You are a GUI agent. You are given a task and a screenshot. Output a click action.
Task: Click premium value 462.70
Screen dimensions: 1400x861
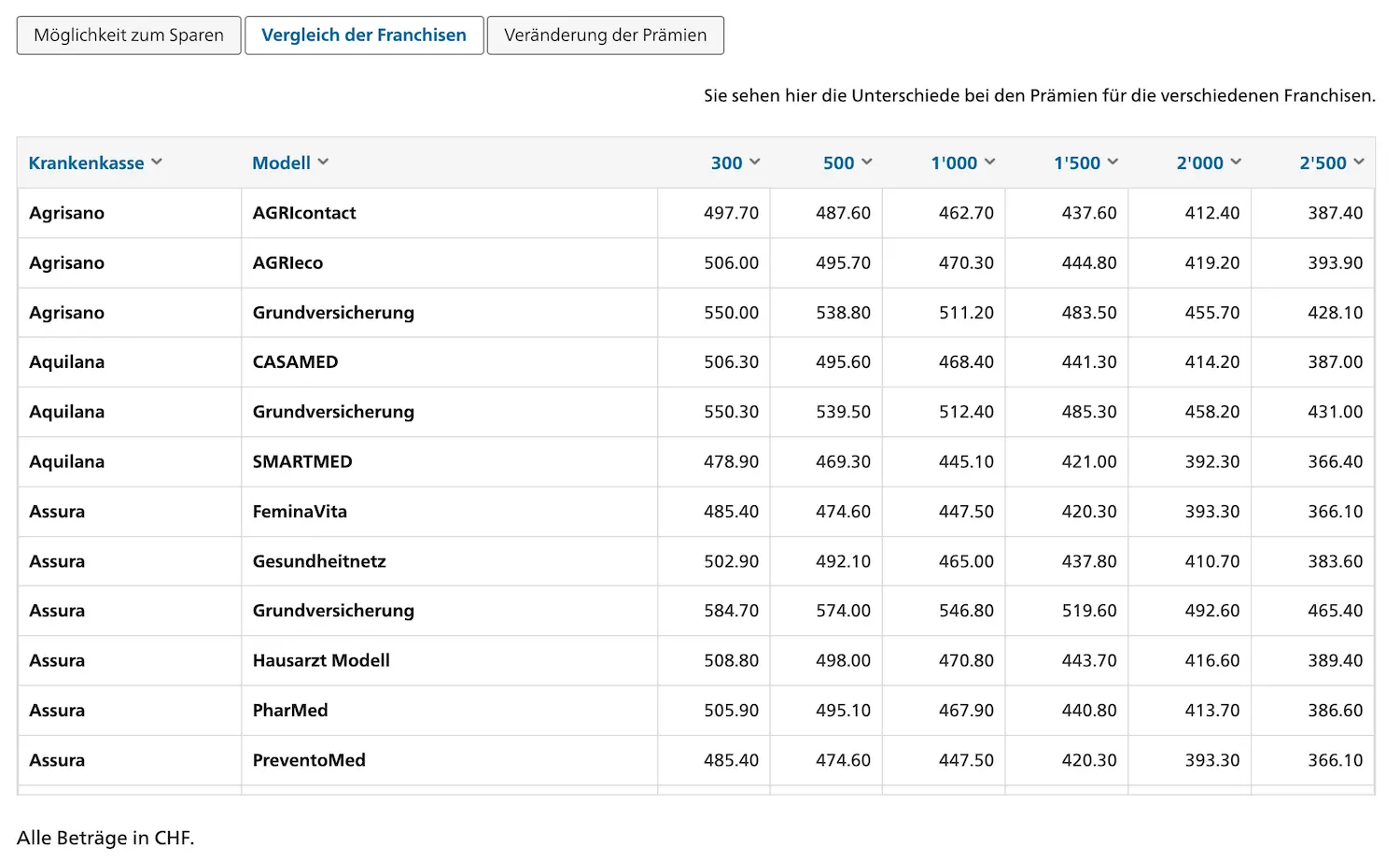pos(966,213)
